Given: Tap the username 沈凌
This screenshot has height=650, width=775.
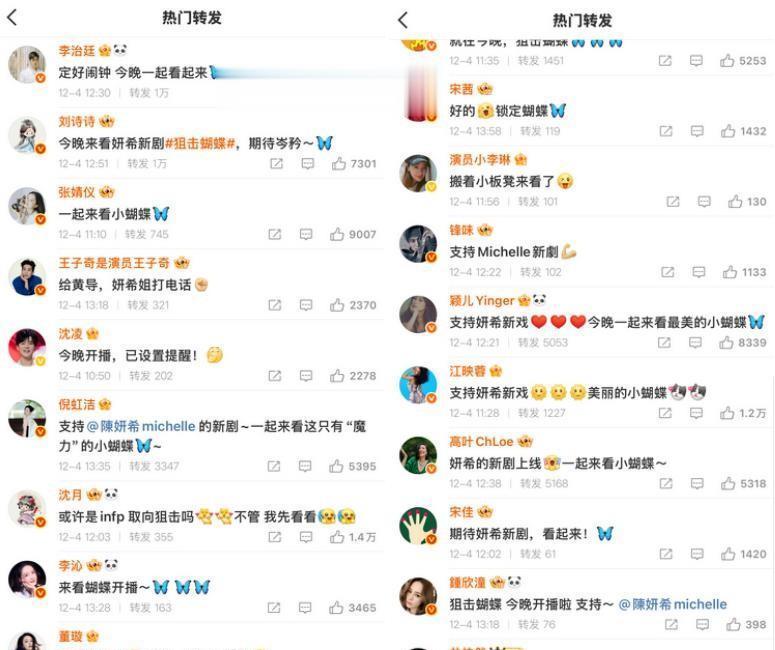Looking at the screenshot, I should coord(71,334).
